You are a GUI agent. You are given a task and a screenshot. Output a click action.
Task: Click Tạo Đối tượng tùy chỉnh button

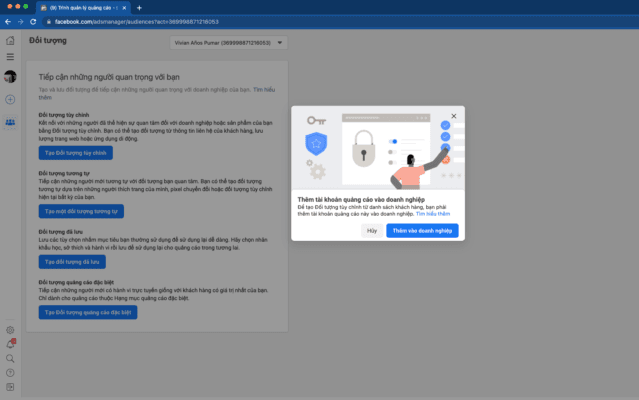[x=74, y=153]
